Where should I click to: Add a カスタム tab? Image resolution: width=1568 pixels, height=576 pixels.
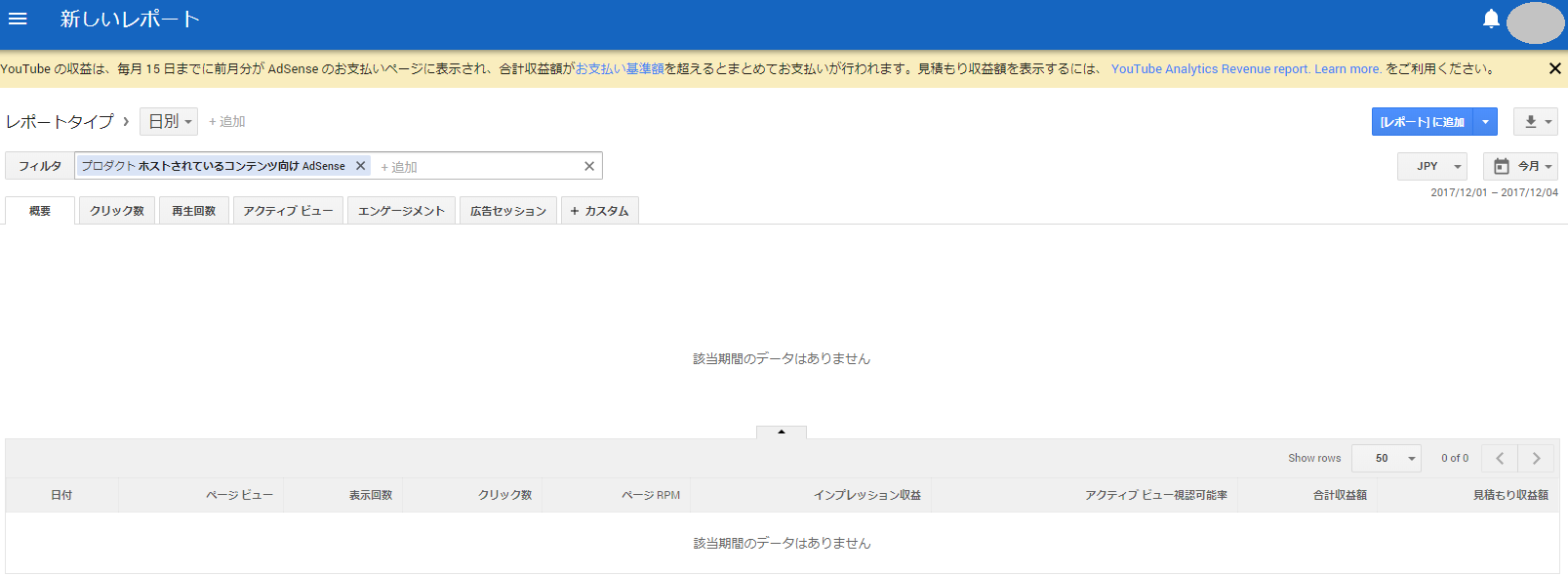(600, 211)
